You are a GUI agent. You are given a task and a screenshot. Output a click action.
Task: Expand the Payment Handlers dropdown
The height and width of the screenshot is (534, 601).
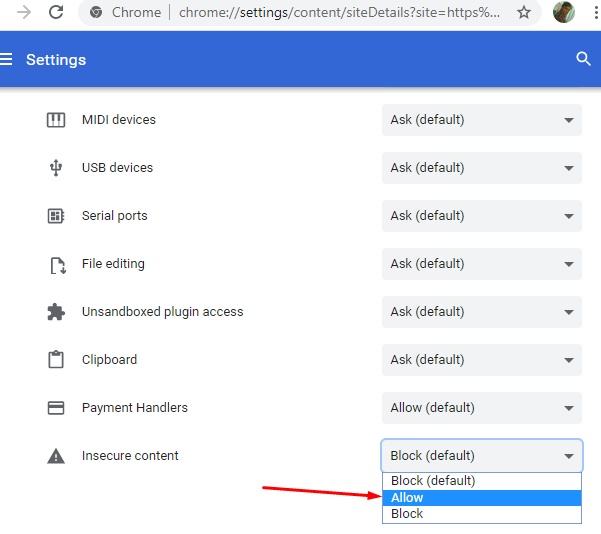[481, 407]
